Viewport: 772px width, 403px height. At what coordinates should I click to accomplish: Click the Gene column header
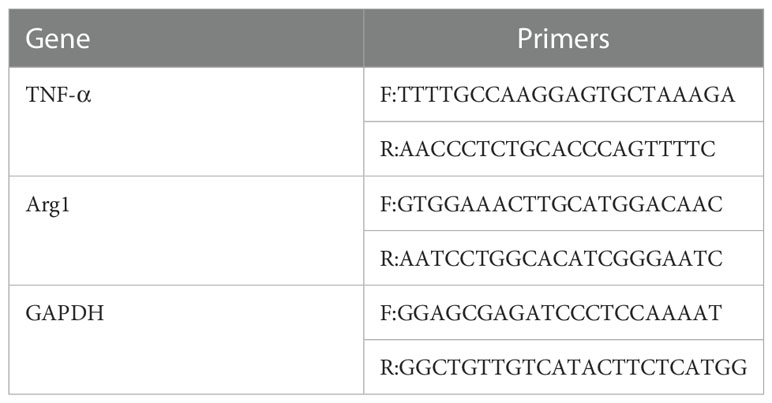(186, 38)
